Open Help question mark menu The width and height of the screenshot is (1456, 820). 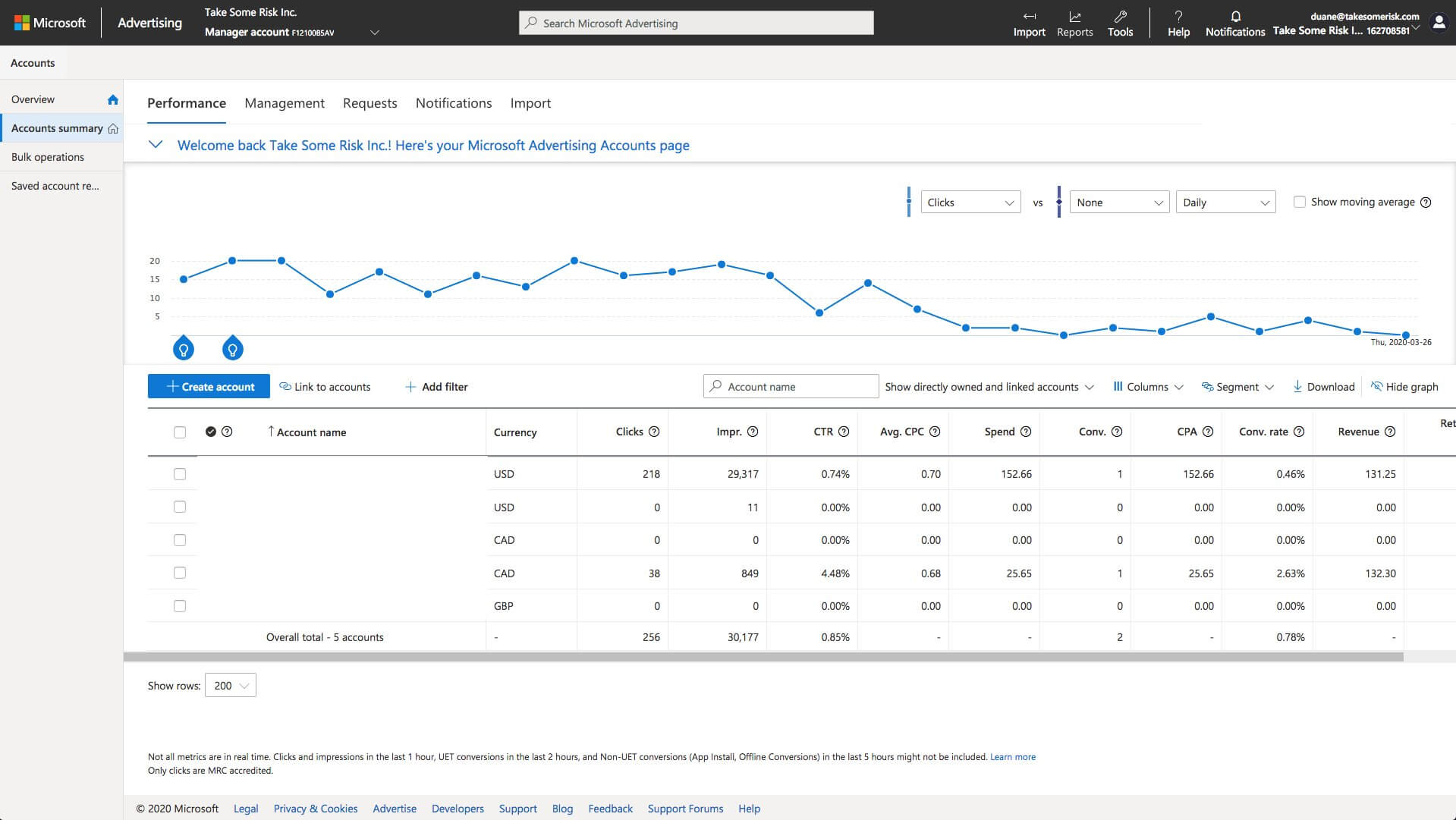click(x=1178, y=24)
